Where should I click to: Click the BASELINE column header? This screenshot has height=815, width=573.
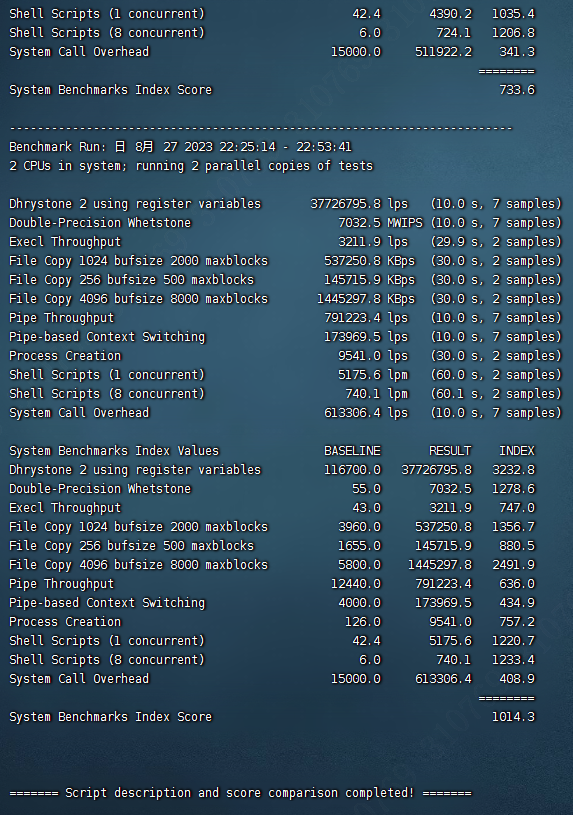(353, 451)
